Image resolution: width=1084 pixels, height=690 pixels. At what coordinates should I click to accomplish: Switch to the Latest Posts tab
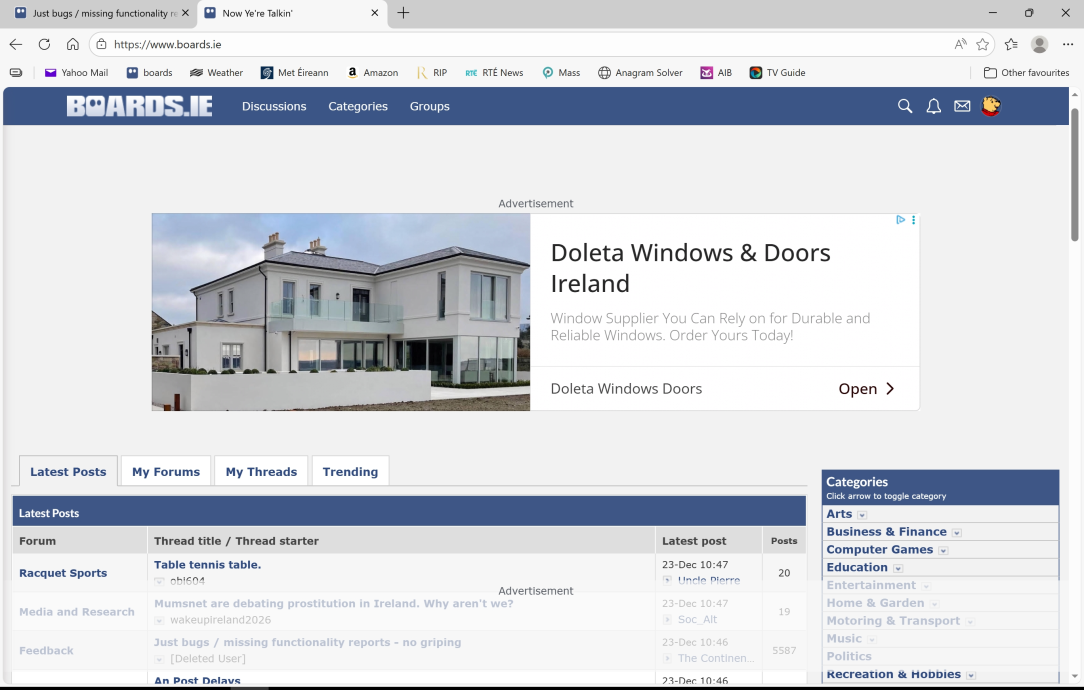coord(68,472)
